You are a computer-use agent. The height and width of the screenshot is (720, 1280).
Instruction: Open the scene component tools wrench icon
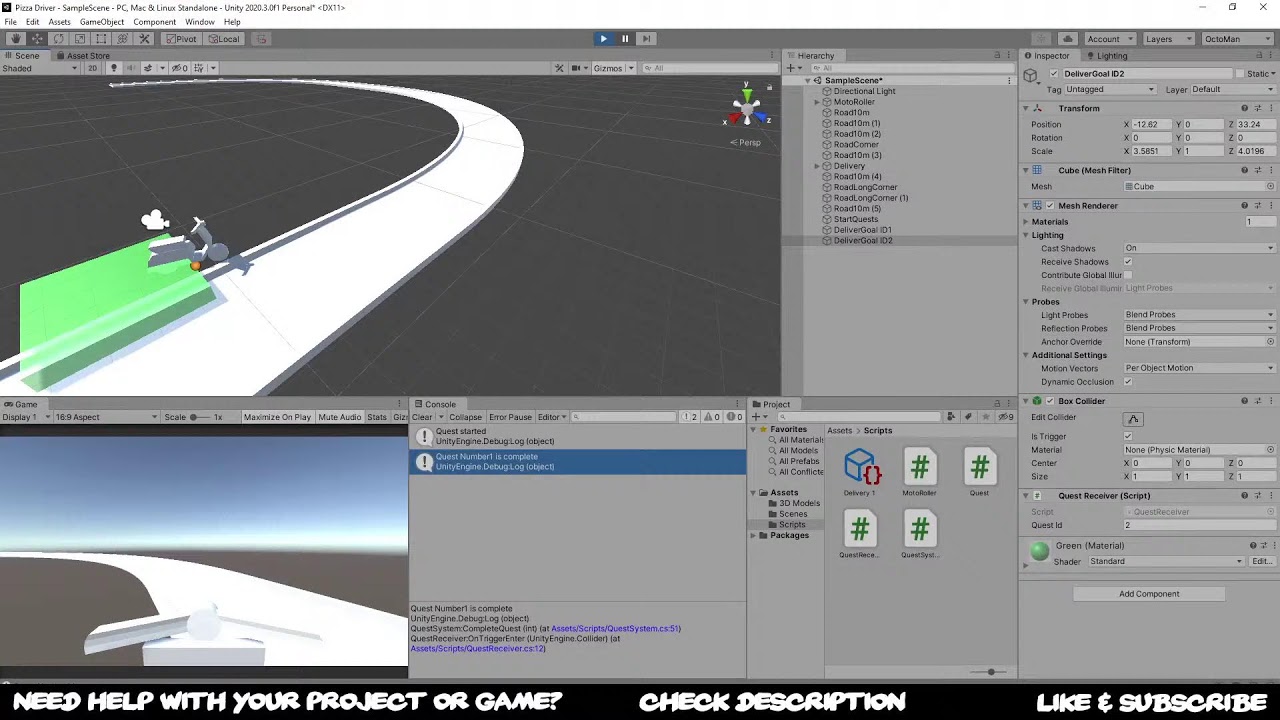pyautogui.click(x=560, y=68)
